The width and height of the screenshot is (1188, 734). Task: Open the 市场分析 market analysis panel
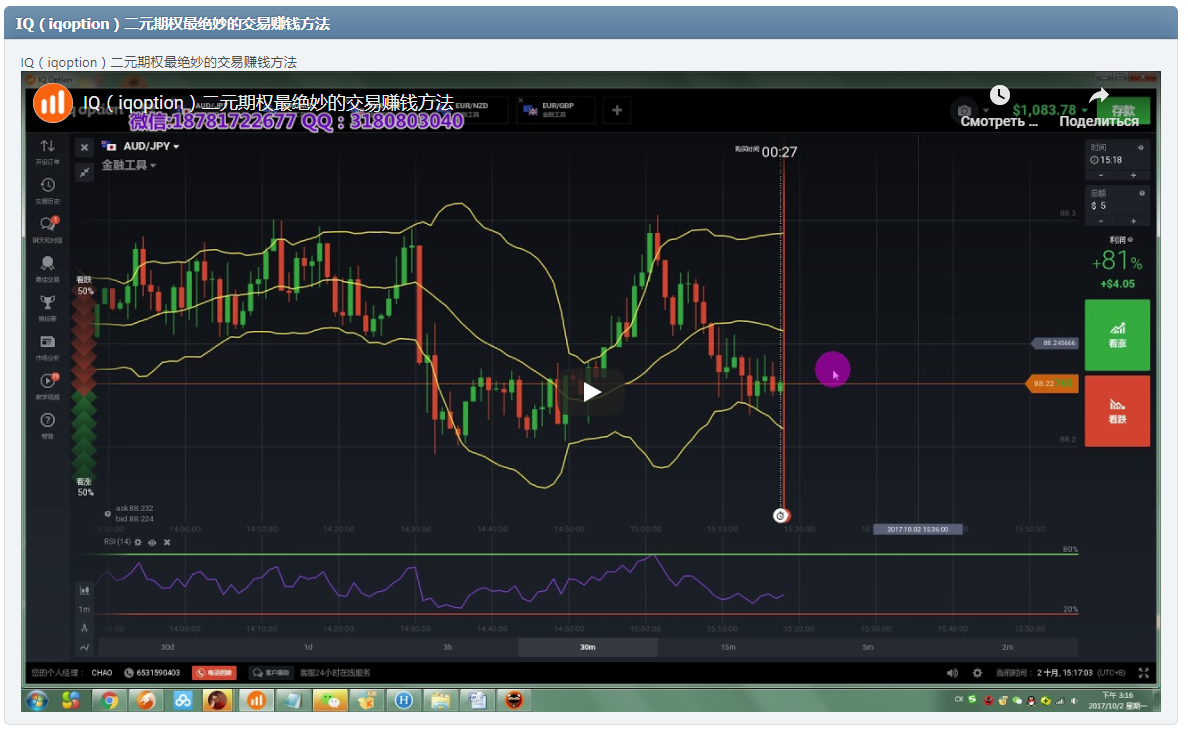47,341
